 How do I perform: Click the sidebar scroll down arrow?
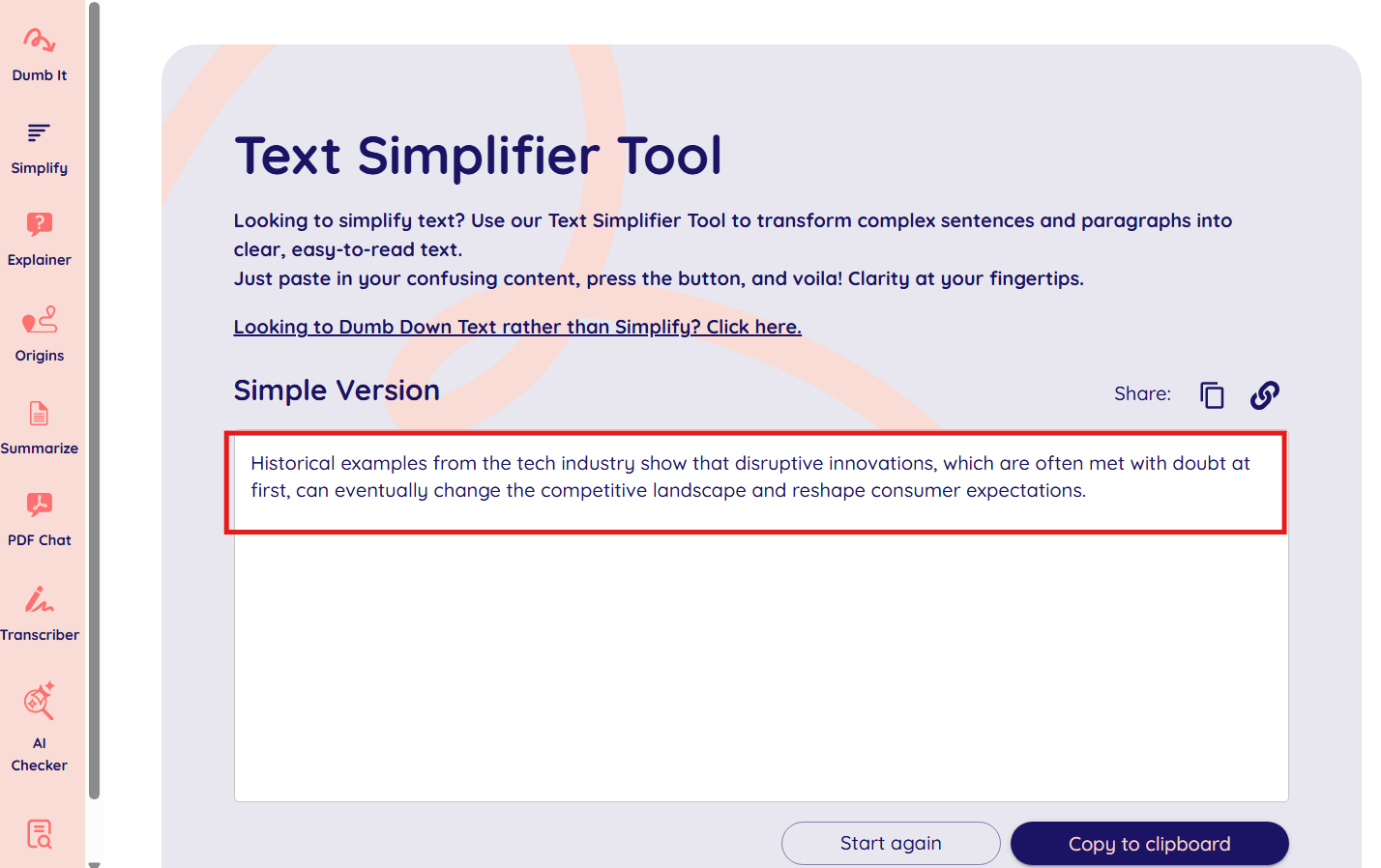click(x=94, y=863)
